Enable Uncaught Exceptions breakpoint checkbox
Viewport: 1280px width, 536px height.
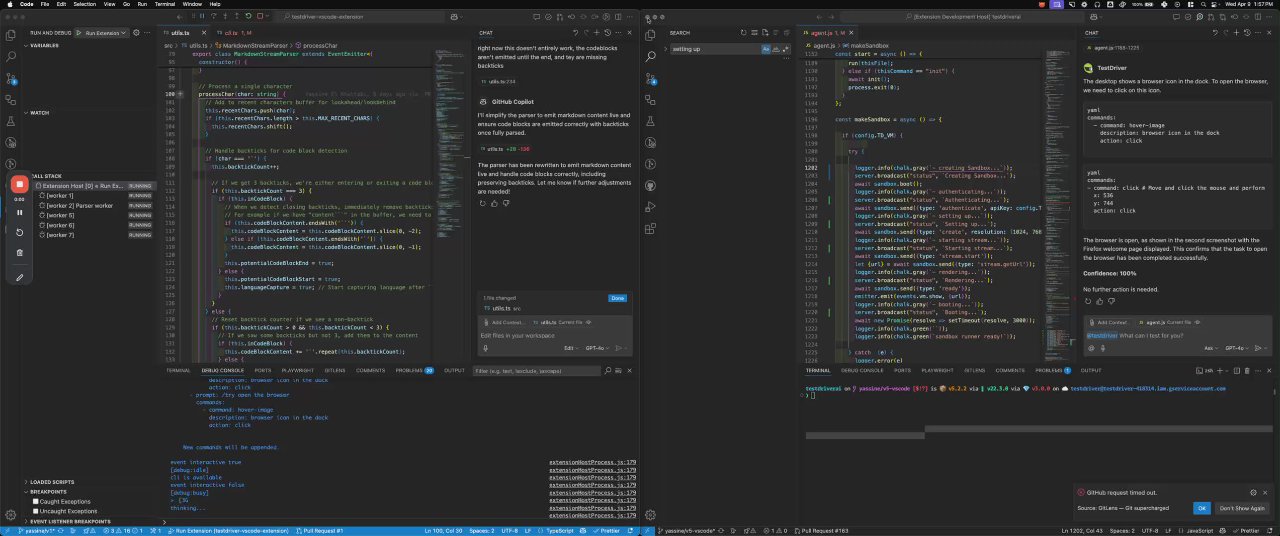point(36,510)
